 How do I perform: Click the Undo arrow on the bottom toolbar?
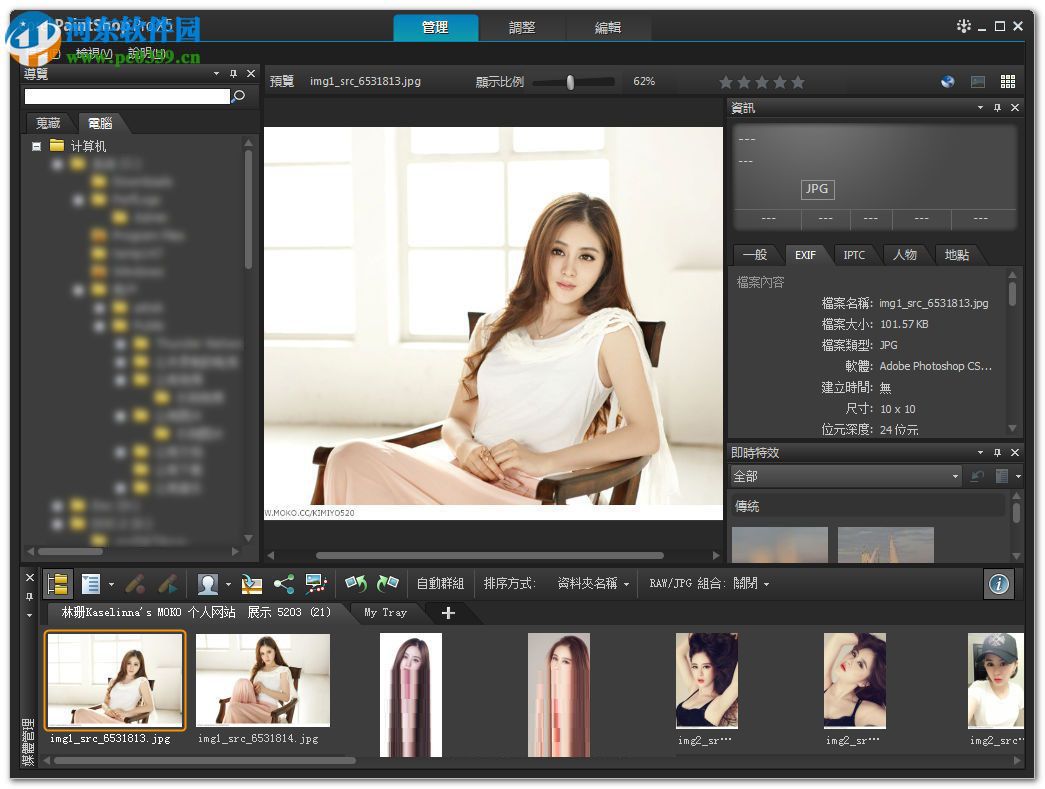pos(355,583)
